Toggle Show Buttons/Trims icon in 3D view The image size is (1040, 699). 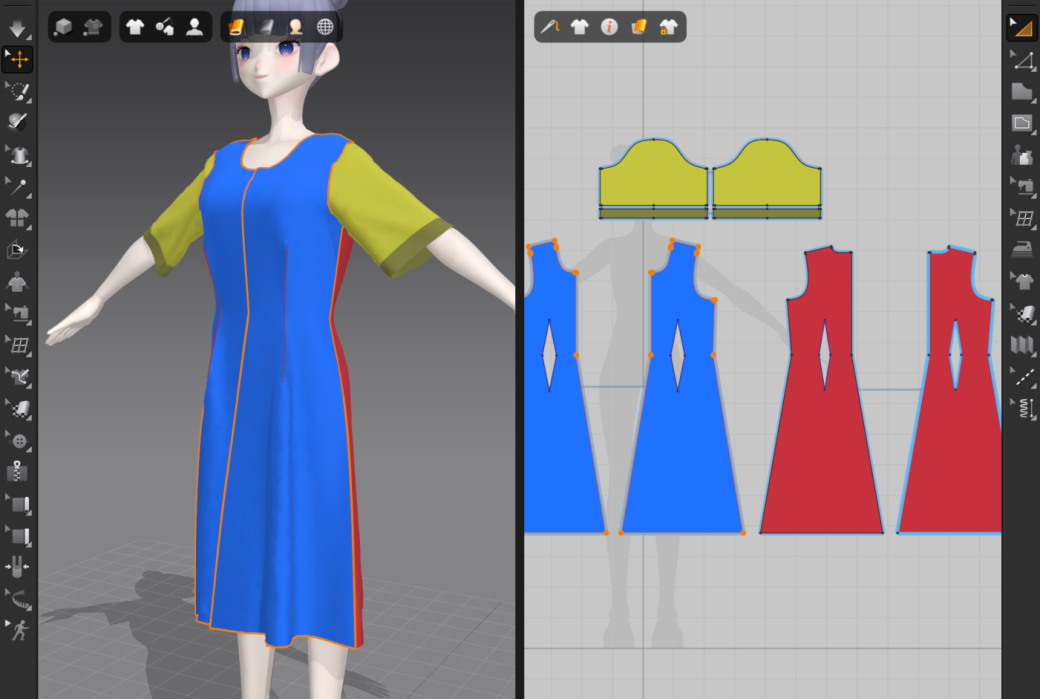164,27
